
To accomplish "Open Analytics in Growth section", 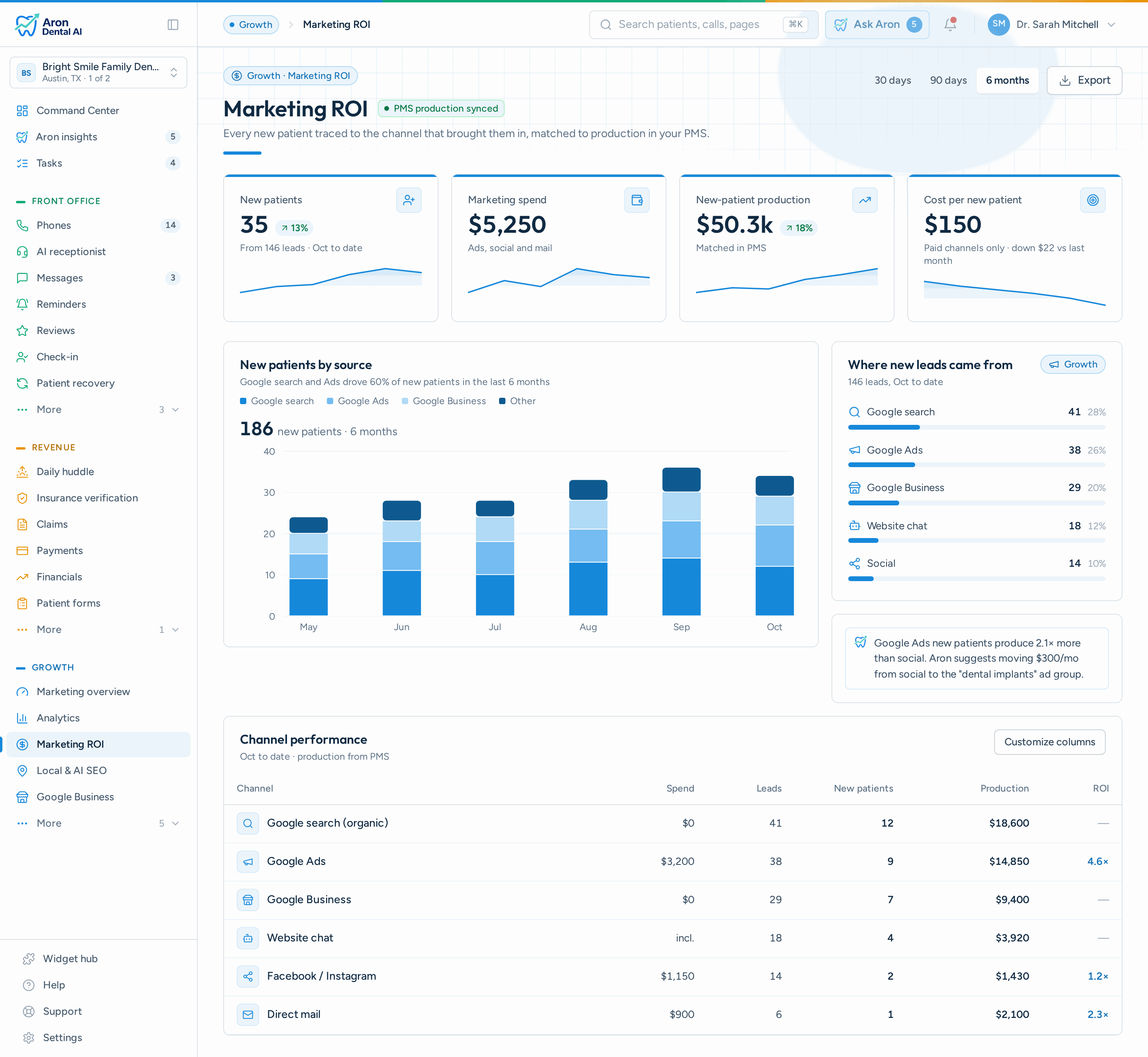I will pos(98,718).
